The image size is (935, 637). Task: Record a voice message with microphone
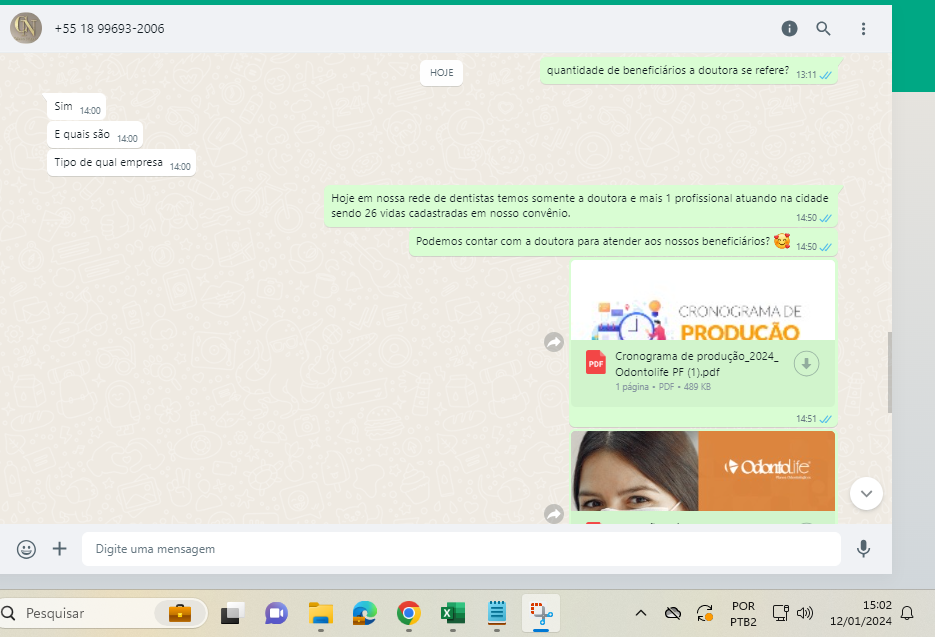[863, 549]
